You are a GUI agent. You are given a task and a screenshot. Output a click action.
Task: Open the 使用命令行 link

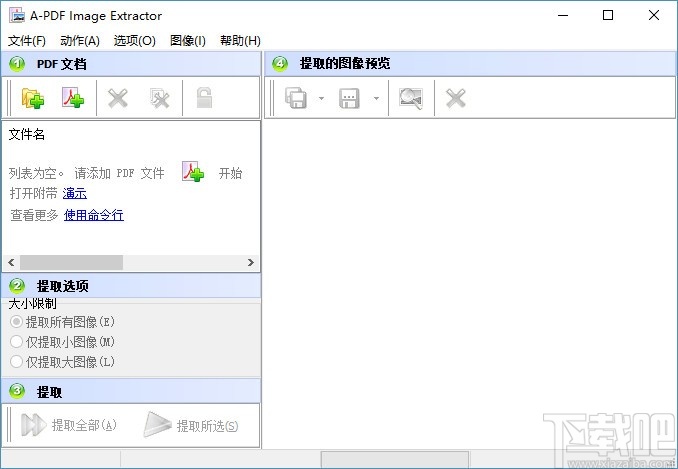(94, 215)
